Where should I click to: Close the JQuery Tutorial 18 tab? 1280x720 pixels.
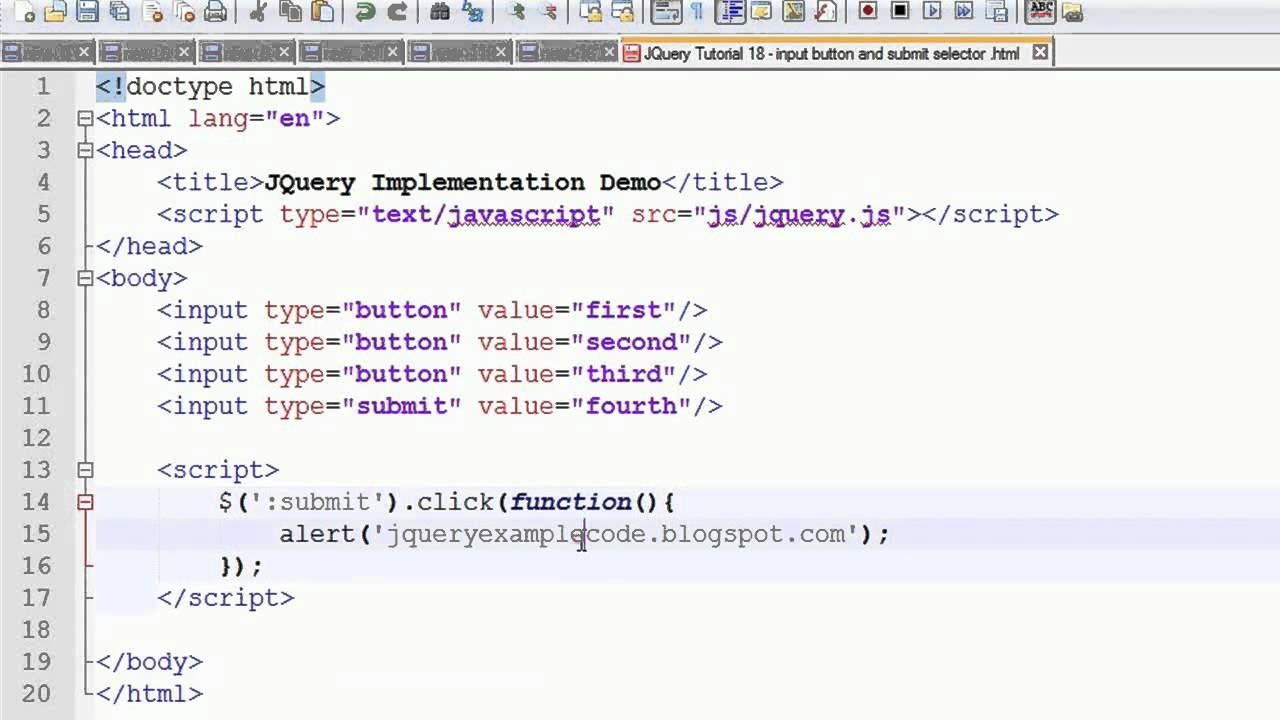click(1040, 53)
